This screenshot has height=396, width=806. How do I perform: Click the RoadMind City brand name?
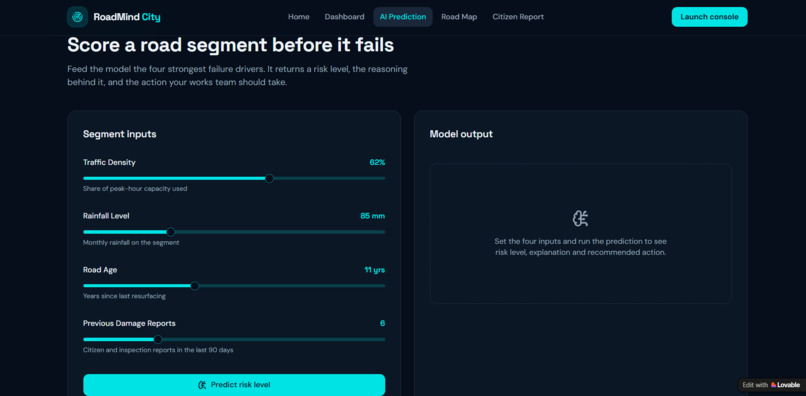point(127,17)
